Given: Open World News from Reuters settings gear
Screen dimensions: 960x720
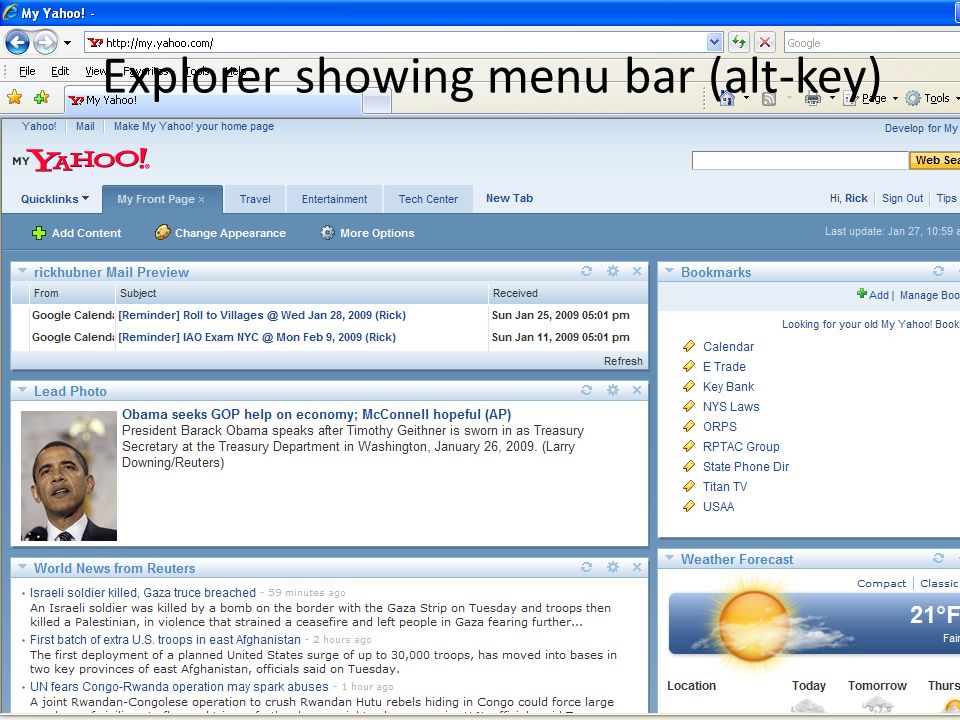Looking at the screenshot, I should [x=612, y=567].
